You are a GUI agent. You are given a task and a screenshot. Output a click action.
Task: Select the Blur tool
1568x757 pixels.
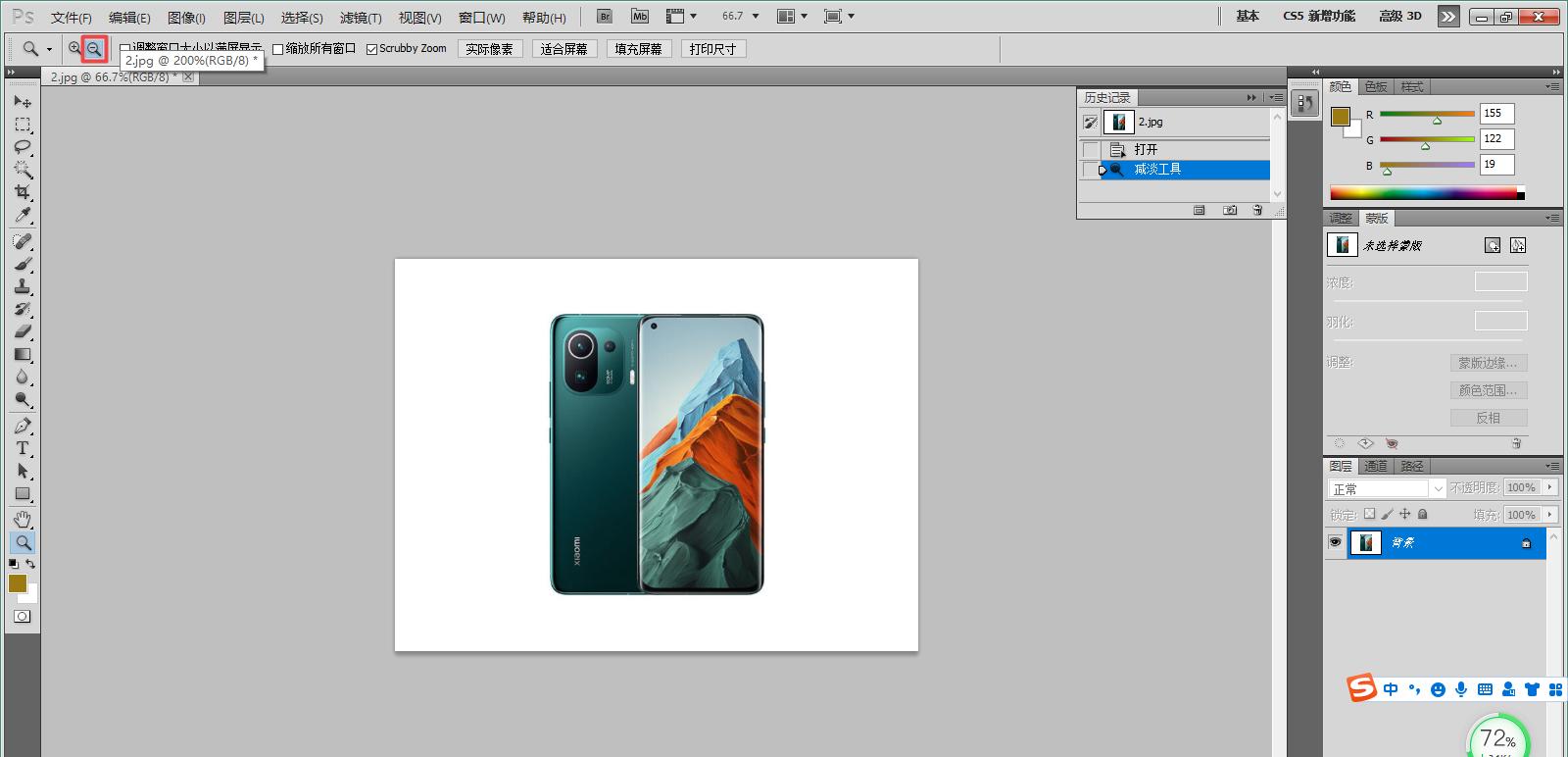coord(23,377)
